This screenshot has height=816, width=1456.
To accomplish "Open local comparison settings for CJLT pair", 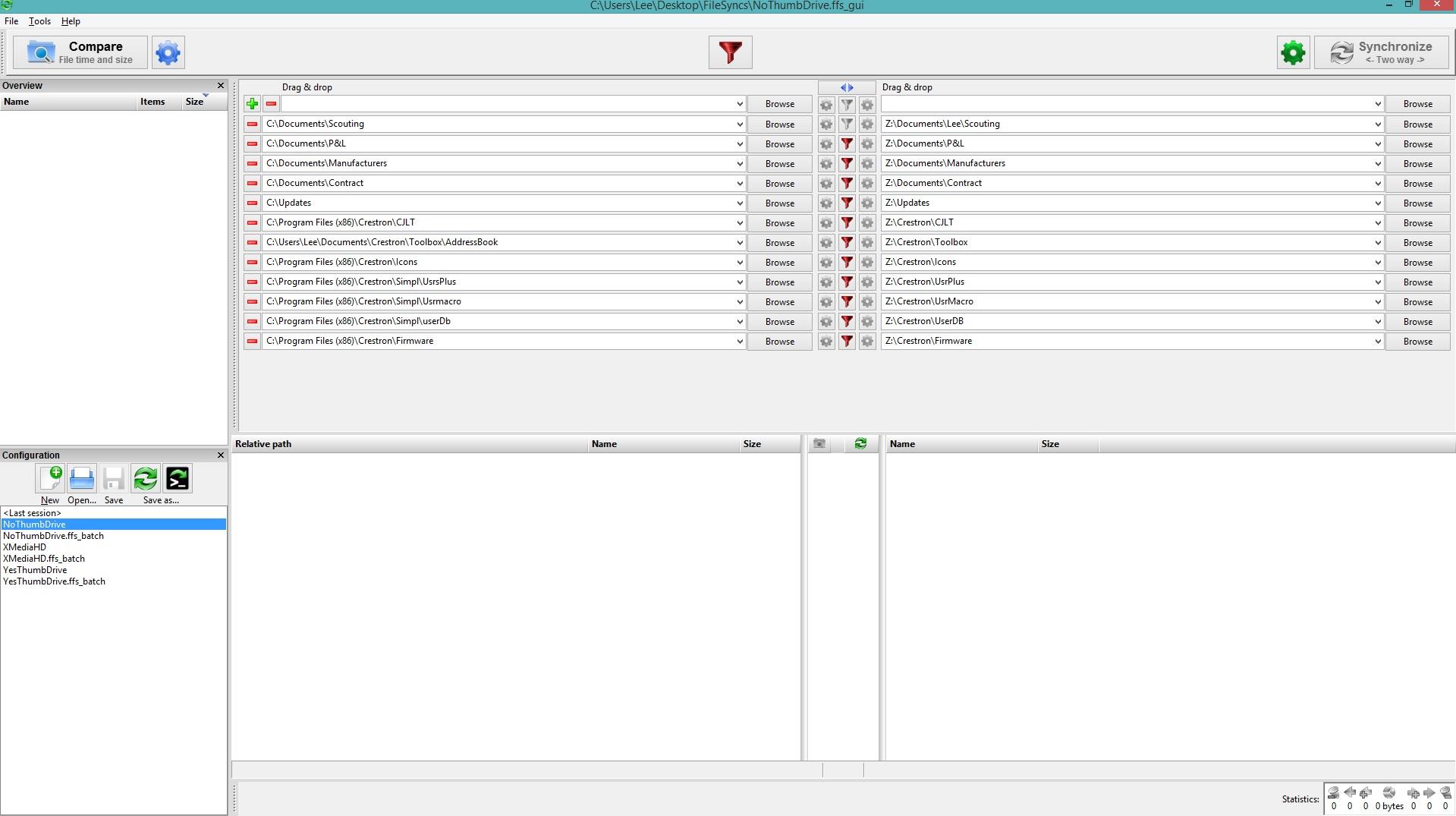I will (826, 222).
